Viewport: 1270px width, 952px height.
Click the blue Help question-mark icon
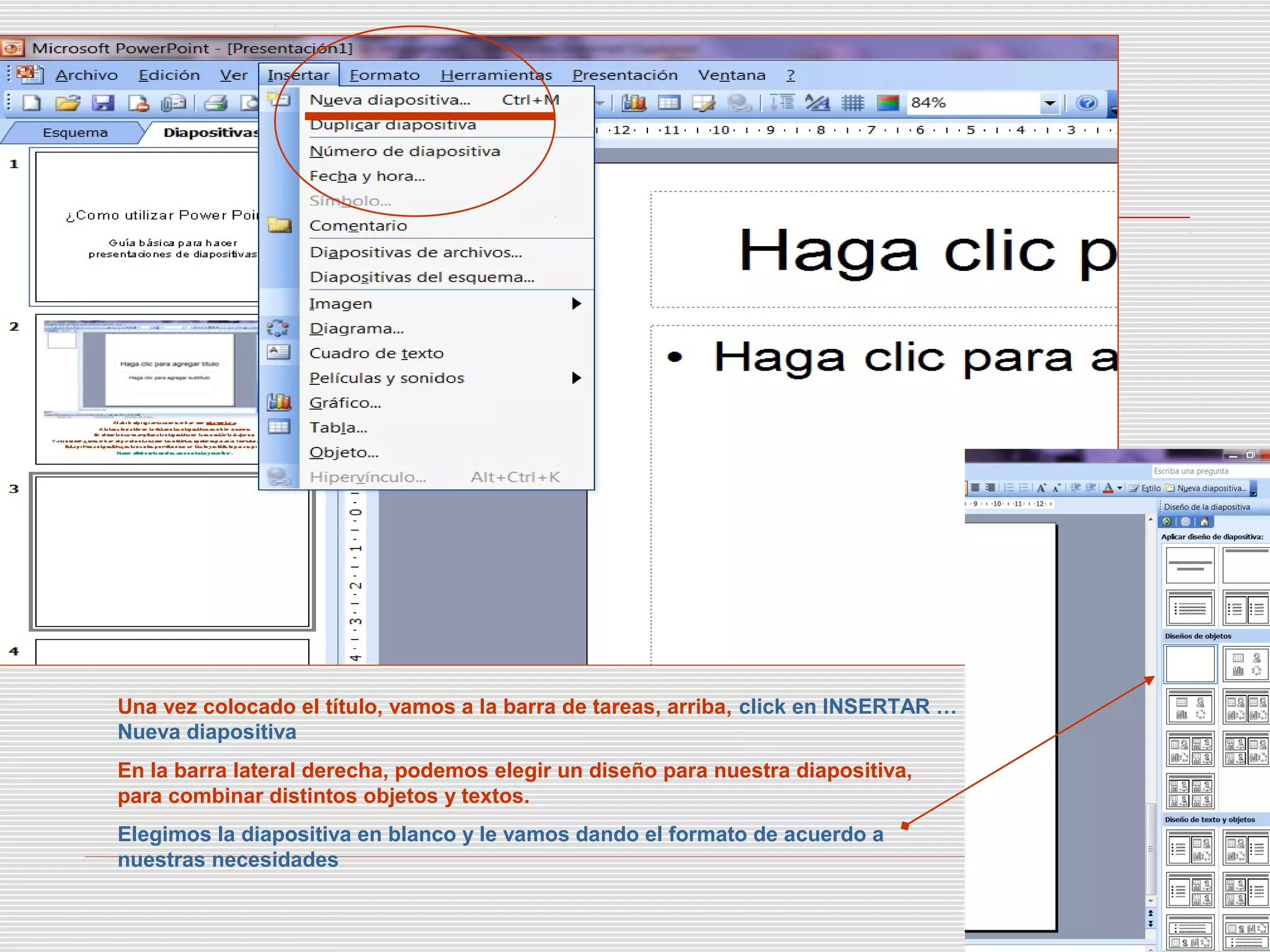1086,103
